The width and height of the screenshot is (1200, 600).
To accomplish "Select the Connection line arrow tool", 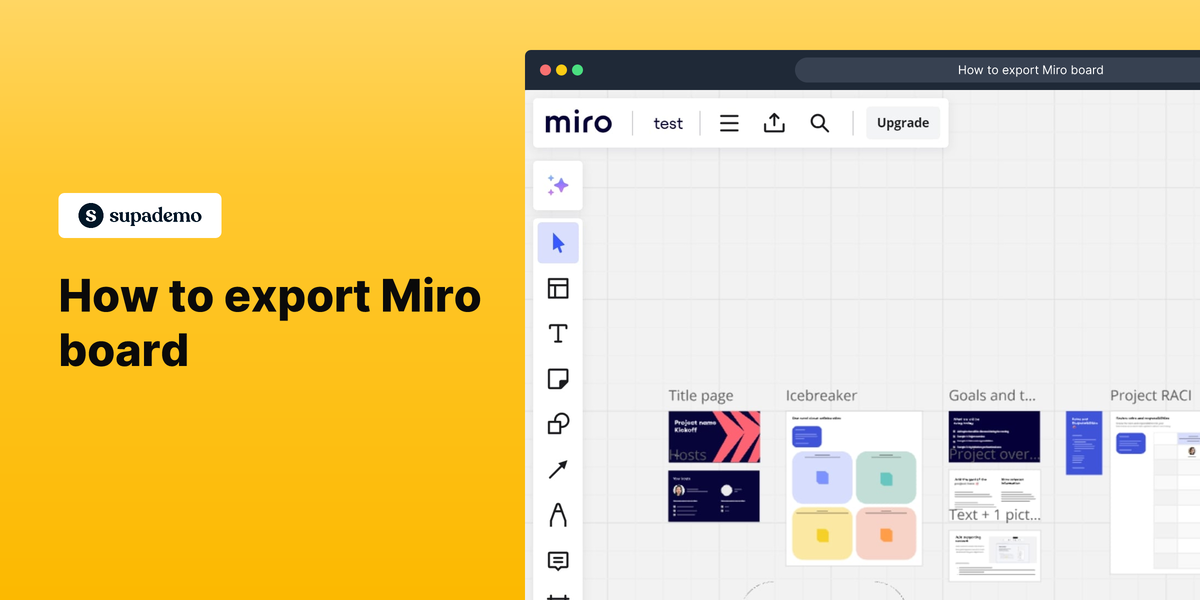I will [x=558, y=469].
